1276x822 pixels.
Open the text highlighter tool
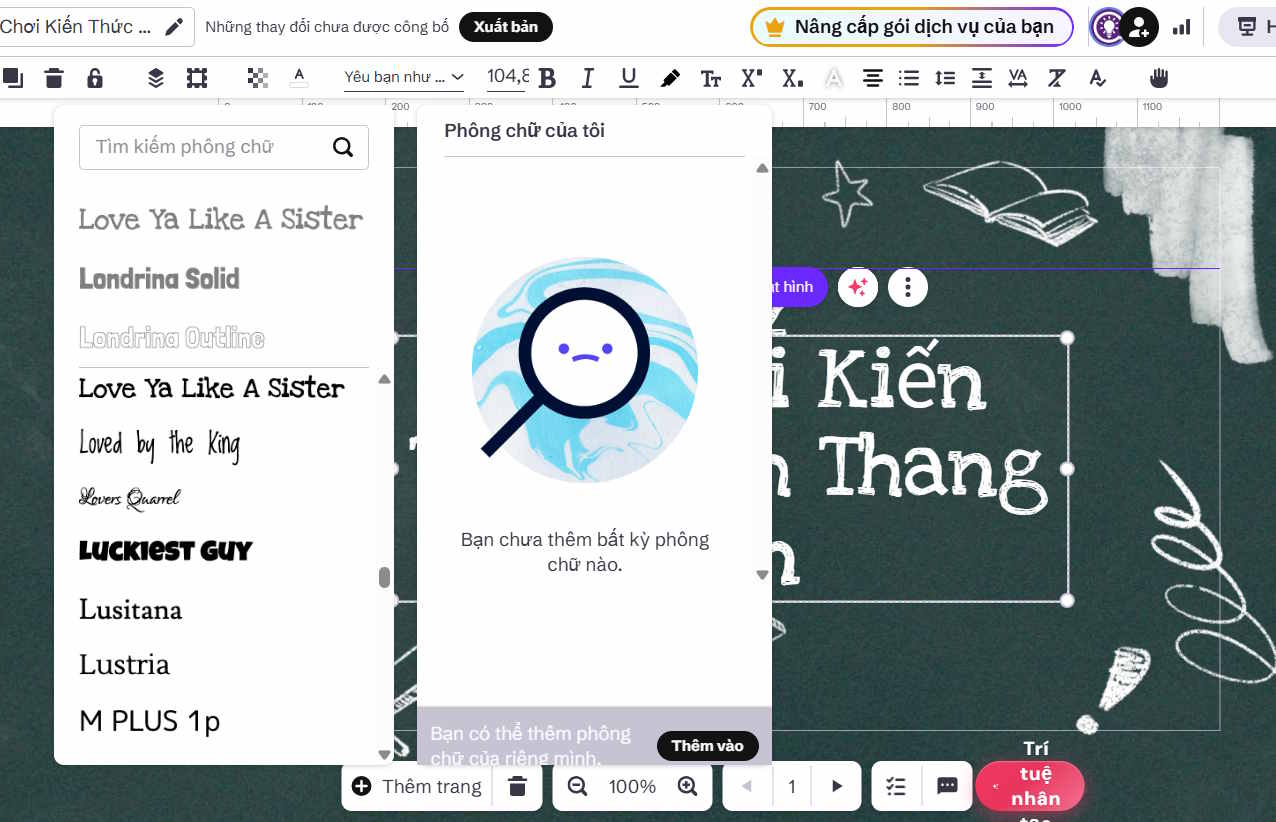[670, 77]
